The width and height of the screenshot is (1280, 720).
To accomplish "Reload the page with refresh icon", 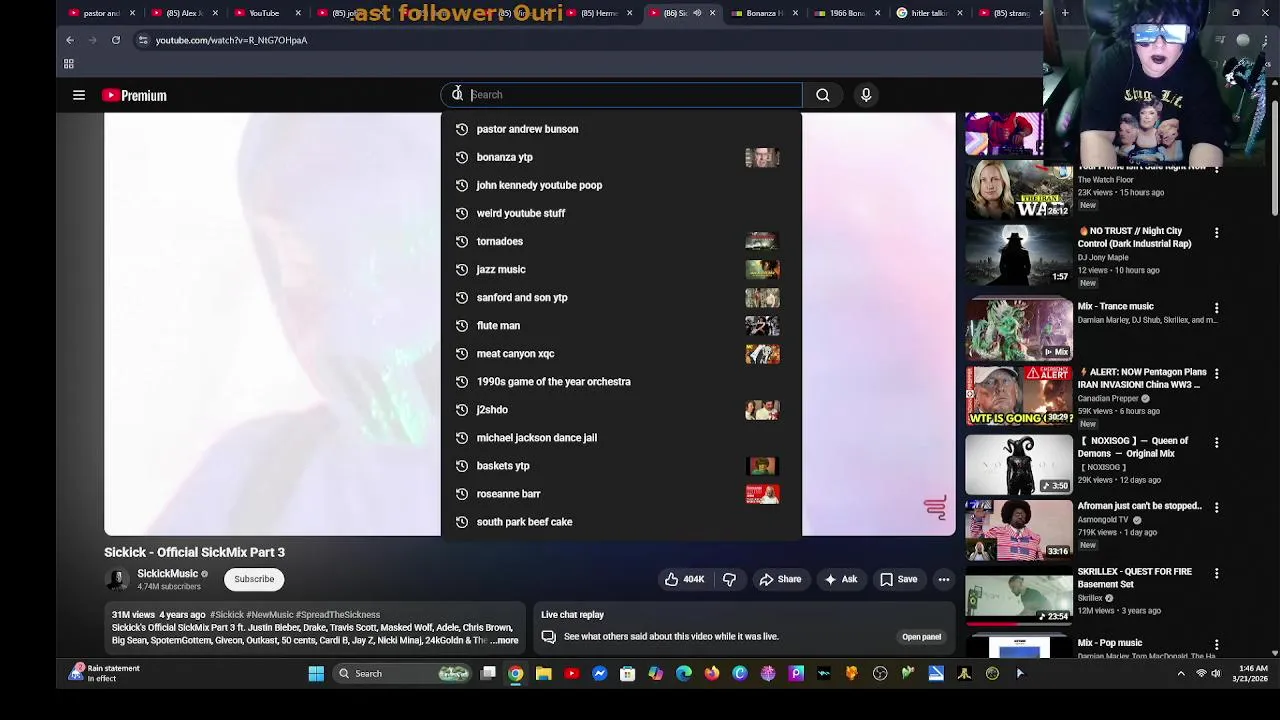I will point(116,40).
